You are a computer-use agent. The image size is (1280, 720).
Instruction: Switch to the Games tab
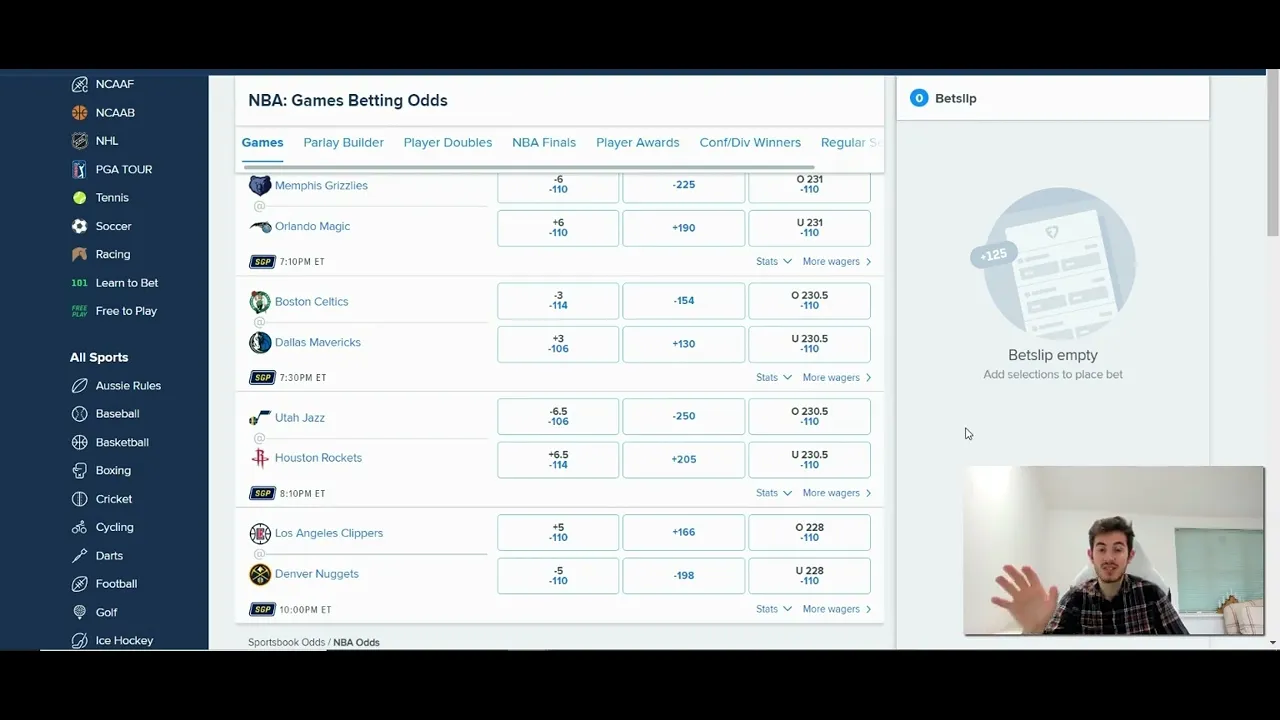point(262,142)
